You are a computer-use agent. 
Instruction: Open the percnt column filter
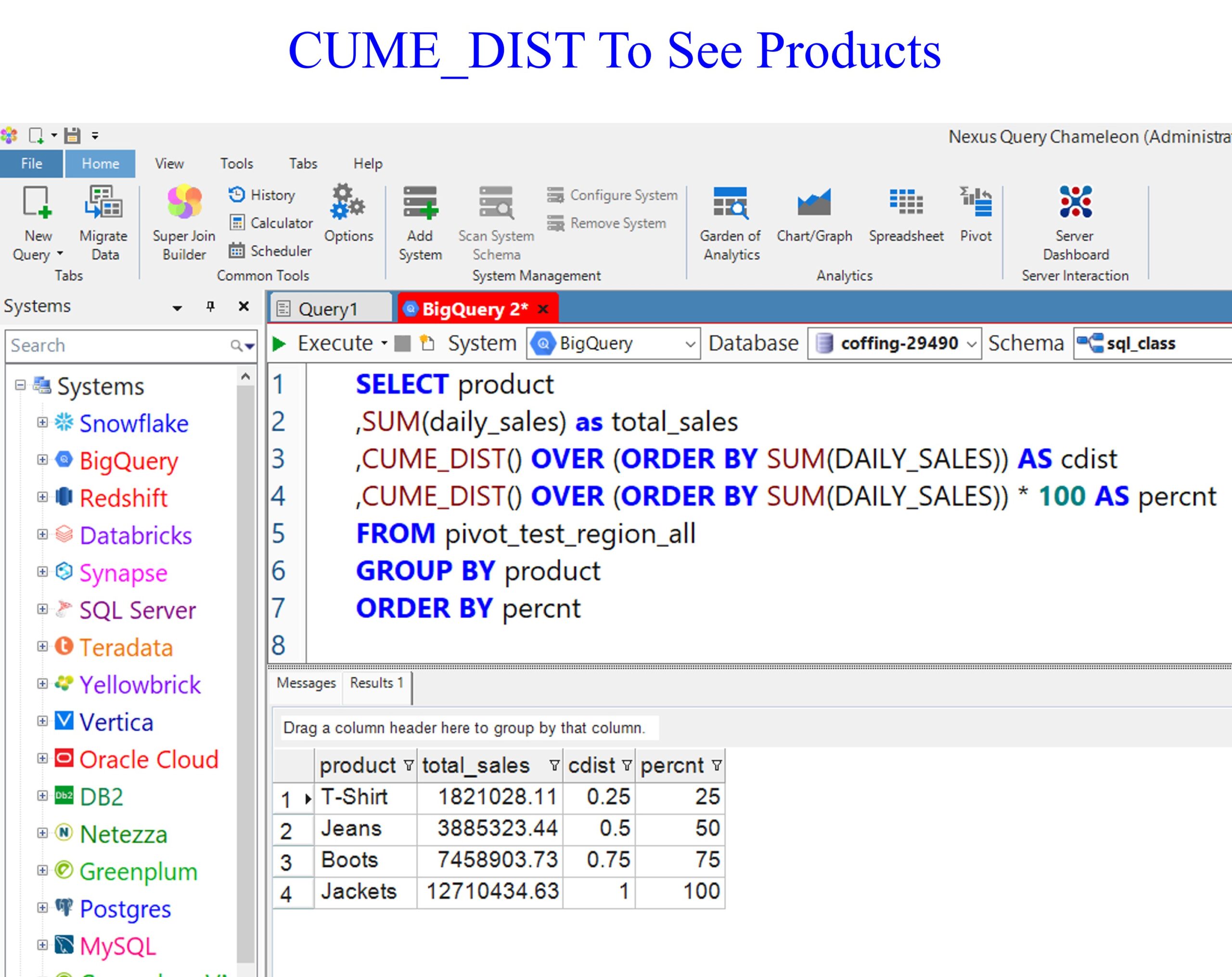[717, 766]
